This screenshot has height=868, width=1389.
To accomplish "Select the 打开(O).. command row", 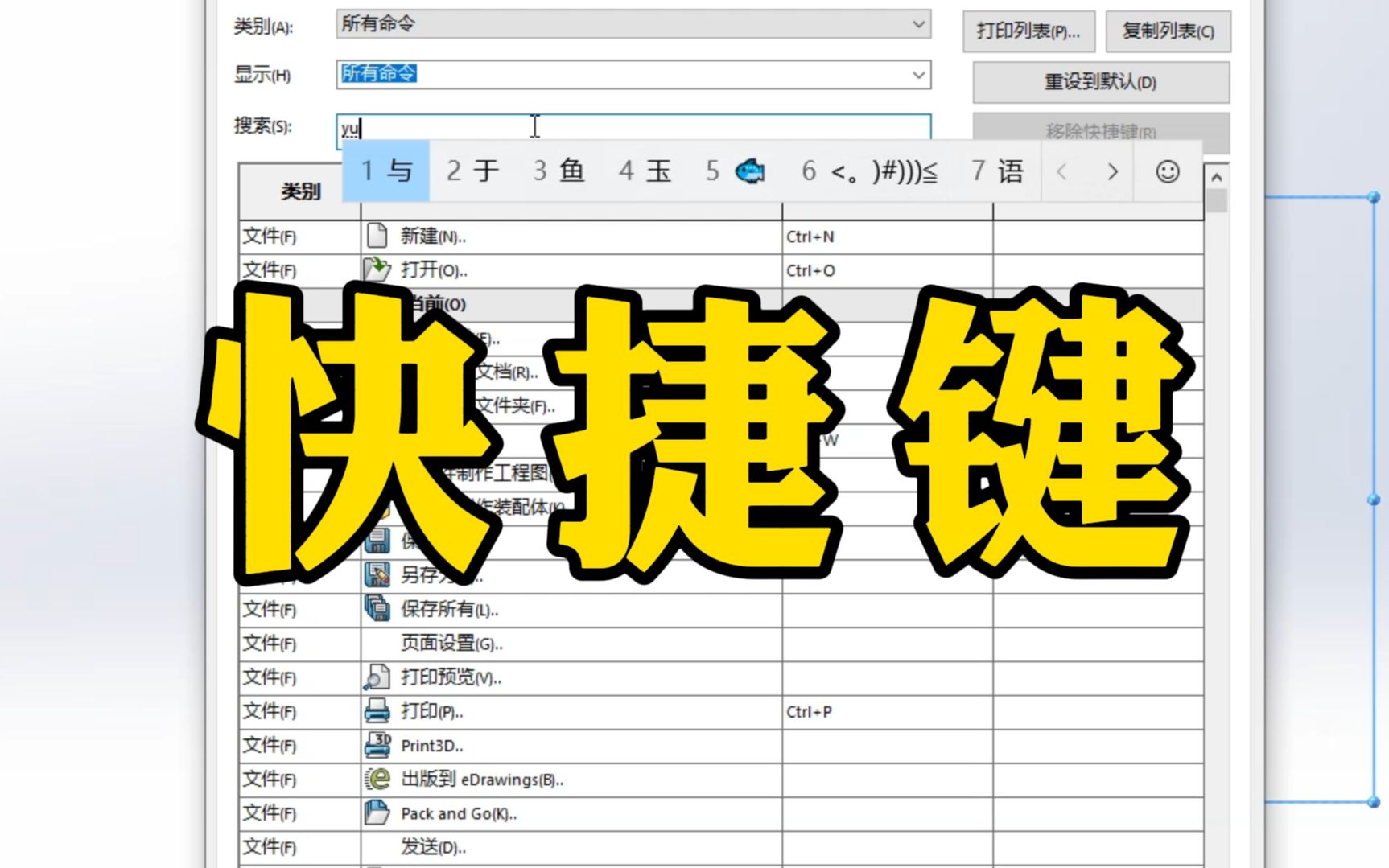I will [x=721, y=270].
